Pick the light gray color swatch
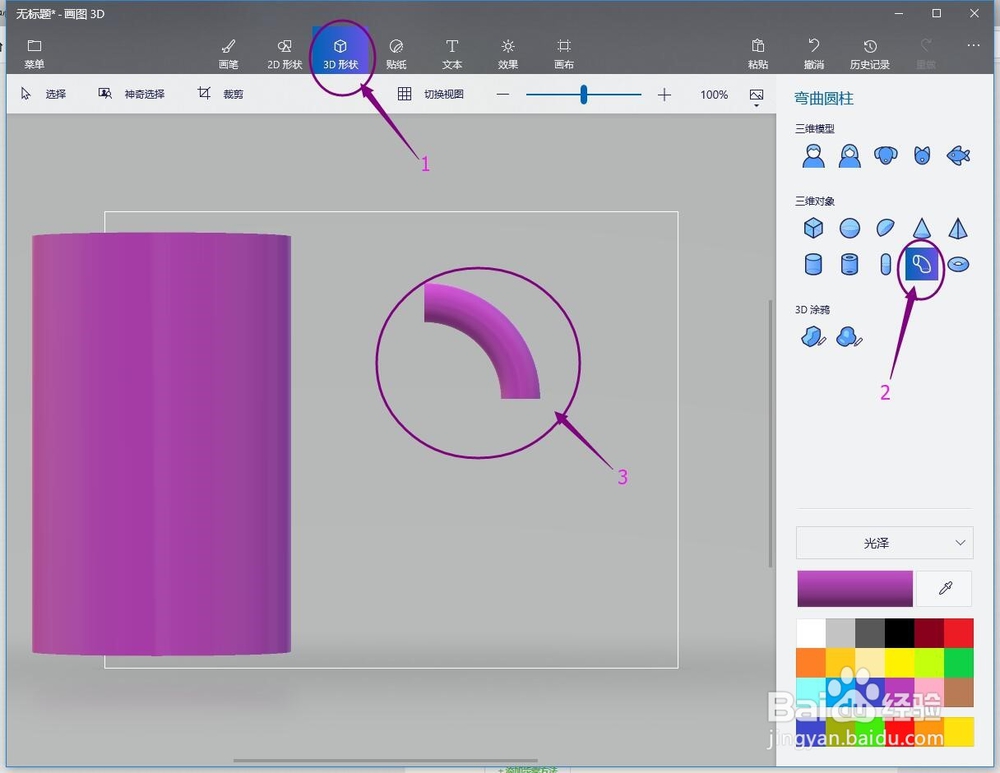The width and height of the screenshot is (1000, 773). coord(841,633)
